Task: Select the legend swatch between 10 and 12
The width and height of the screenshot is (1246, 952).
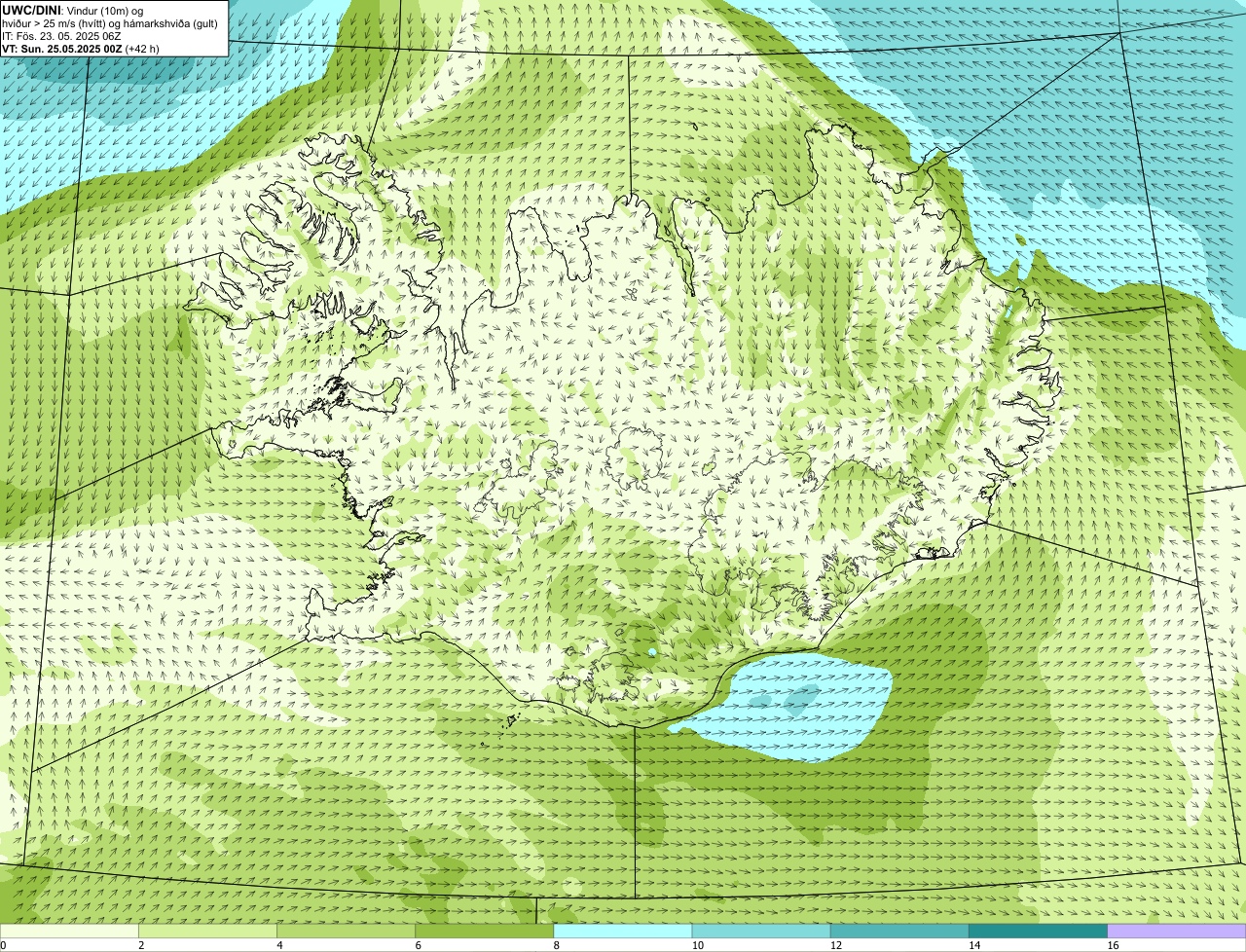Action: tap(761, 932)
